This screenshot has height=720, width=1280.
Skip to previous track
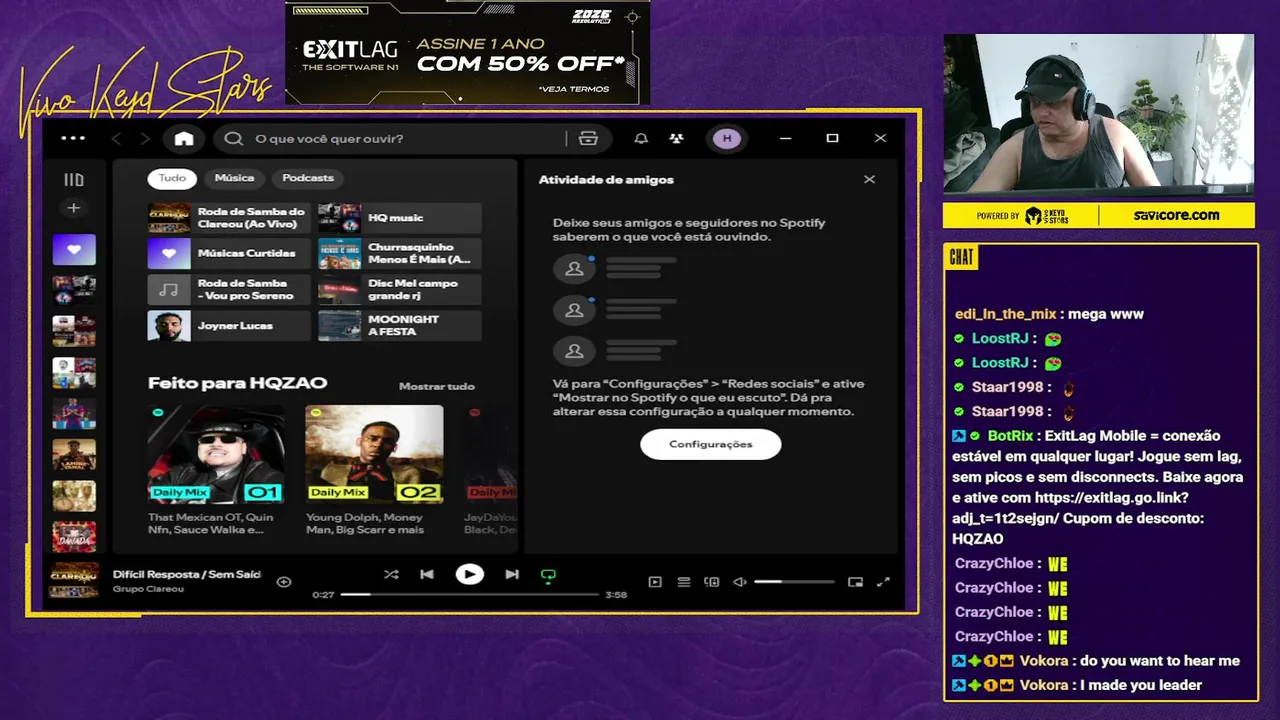pyautogui.click(x=427, y=575)
